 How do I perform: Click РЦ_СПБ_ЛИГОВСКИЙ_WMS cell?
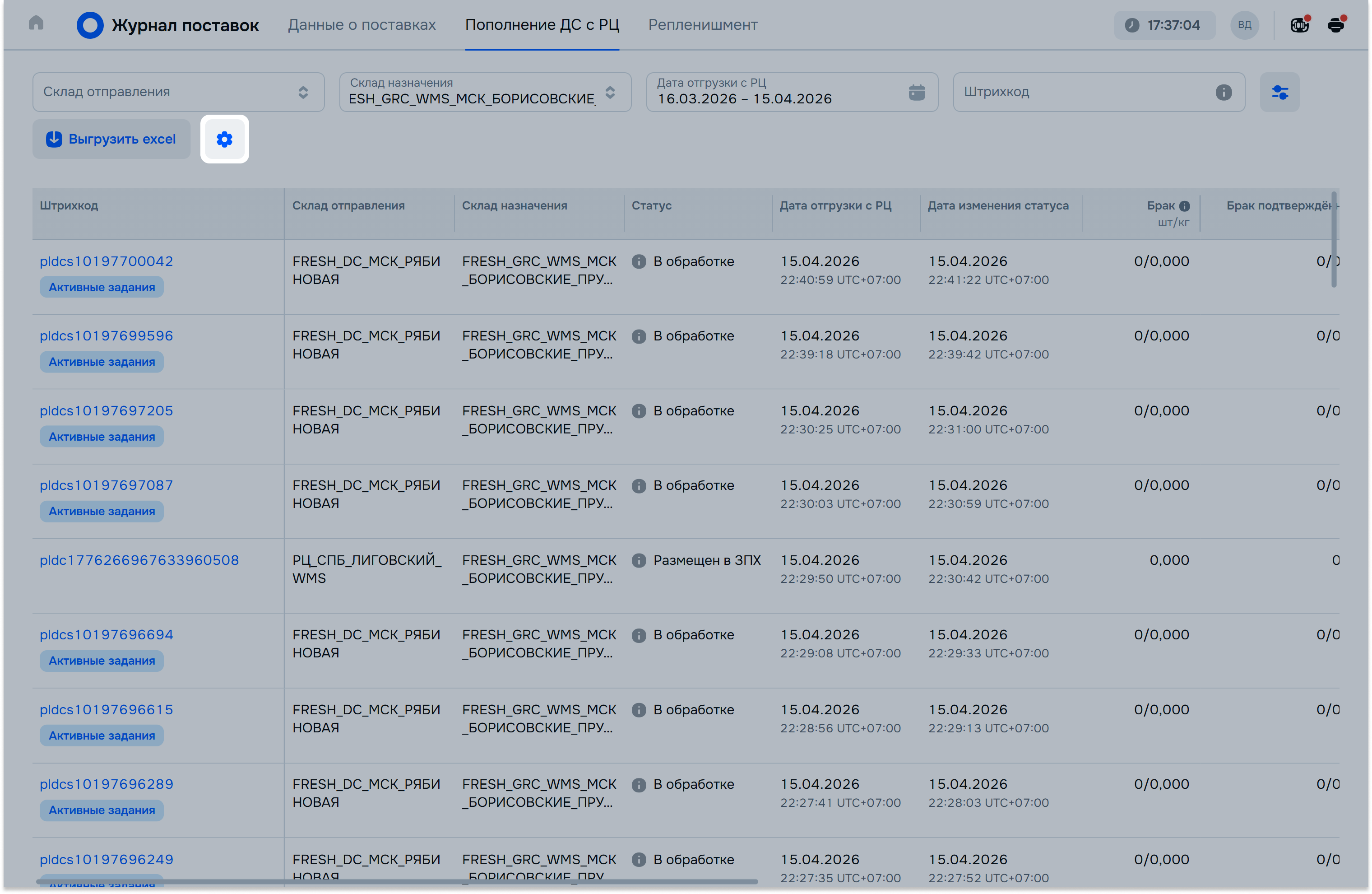click(366, 569)
